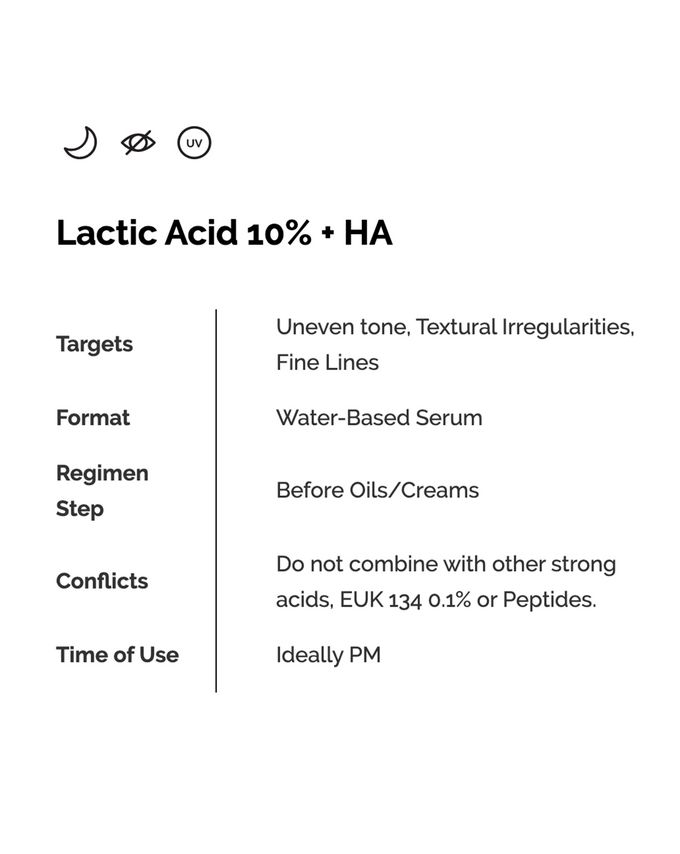Click the Uneven tone, Textural Irregularities text

point(455,327)
